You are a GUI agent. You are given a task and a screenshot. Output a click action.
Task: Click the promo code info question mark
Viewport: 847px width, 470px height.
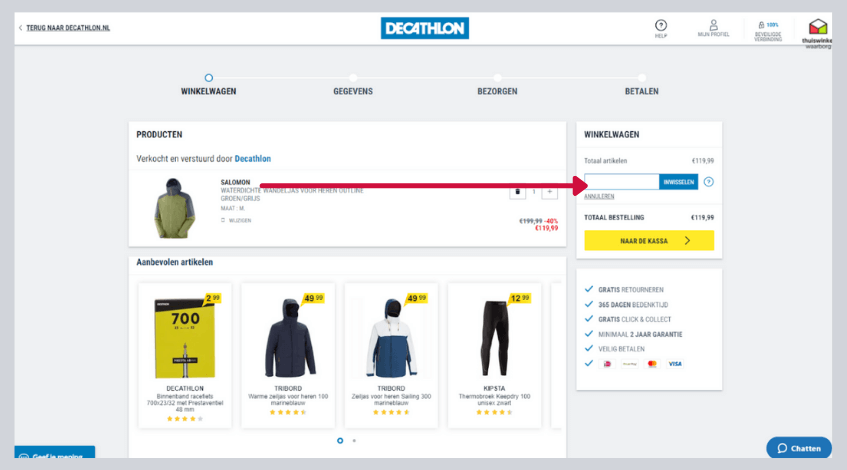708,182
